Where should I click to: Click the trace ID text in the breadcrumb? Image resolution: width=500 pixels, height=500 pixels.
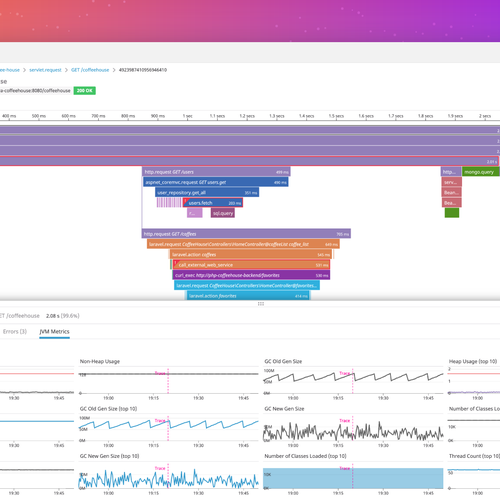pyautogui.click(x=143, y=70)
